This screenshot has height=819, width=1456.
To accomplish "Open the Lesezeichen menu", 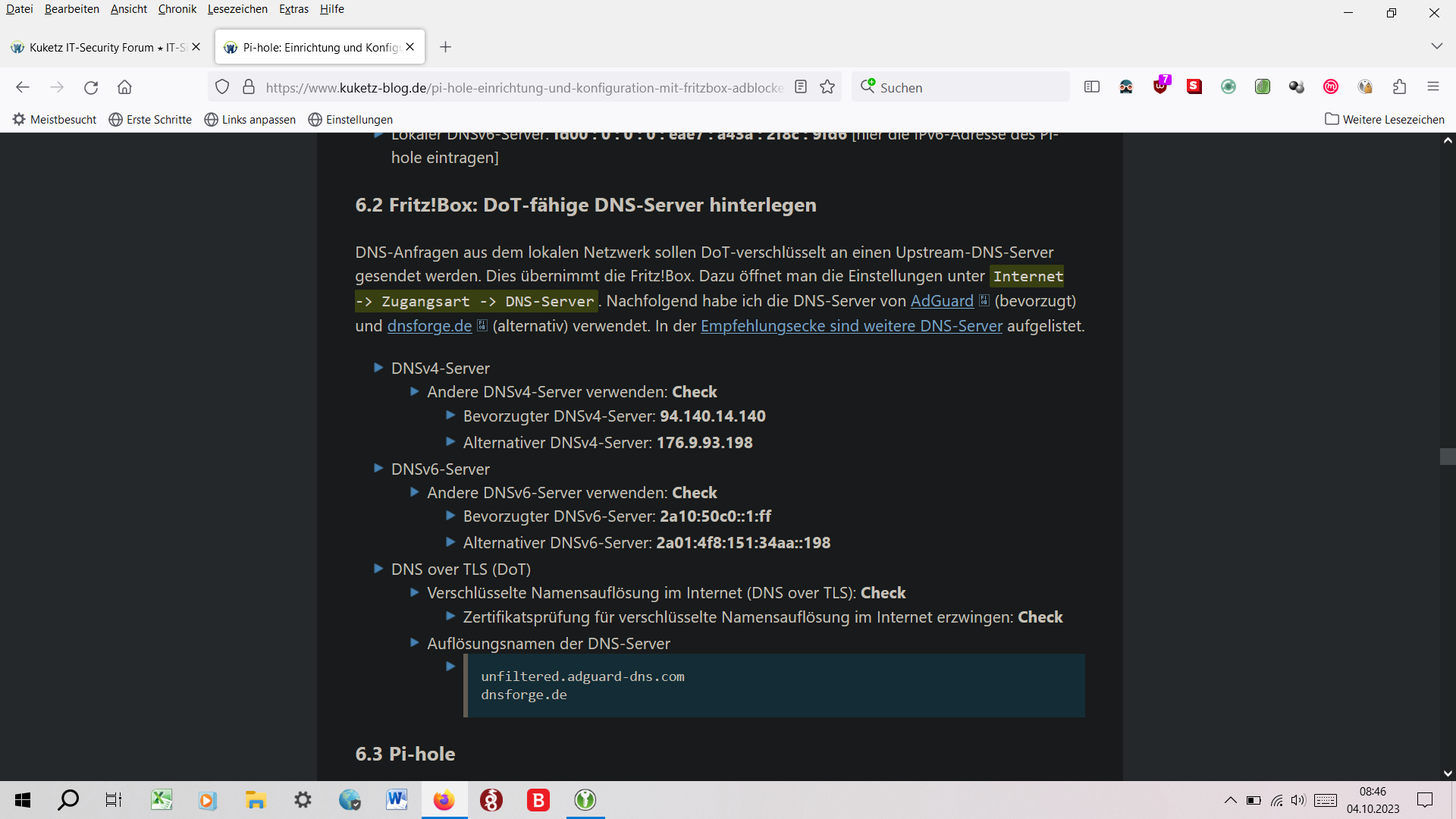I will tap(237, 9).
